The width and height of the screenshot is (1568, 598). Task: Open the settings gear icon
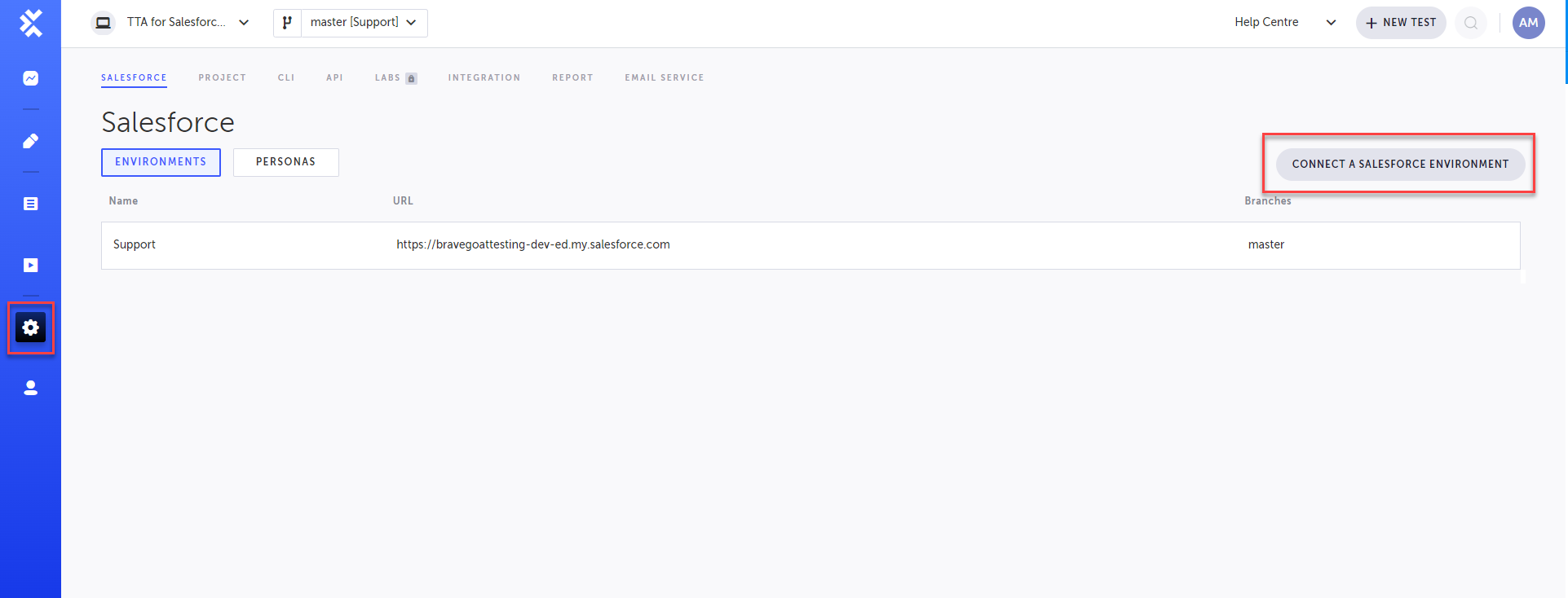point(31,328)
